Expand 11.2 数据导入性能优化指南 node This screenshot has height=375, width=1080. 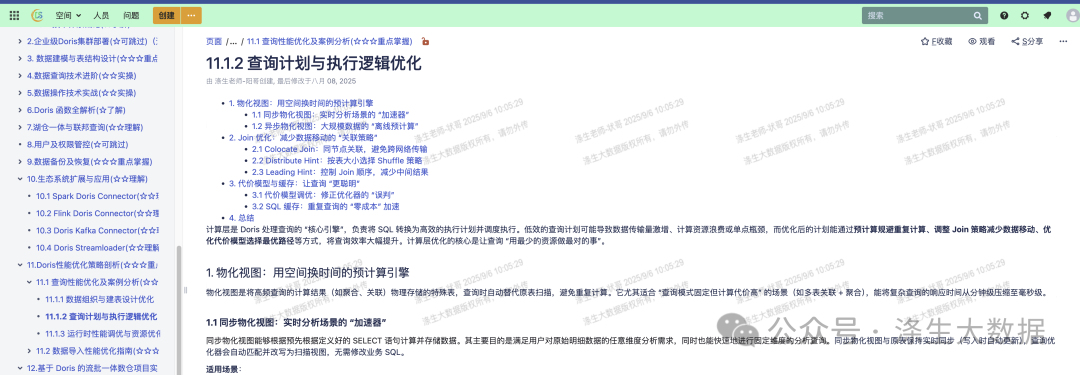pyautogui.click(x=29, y=351)
